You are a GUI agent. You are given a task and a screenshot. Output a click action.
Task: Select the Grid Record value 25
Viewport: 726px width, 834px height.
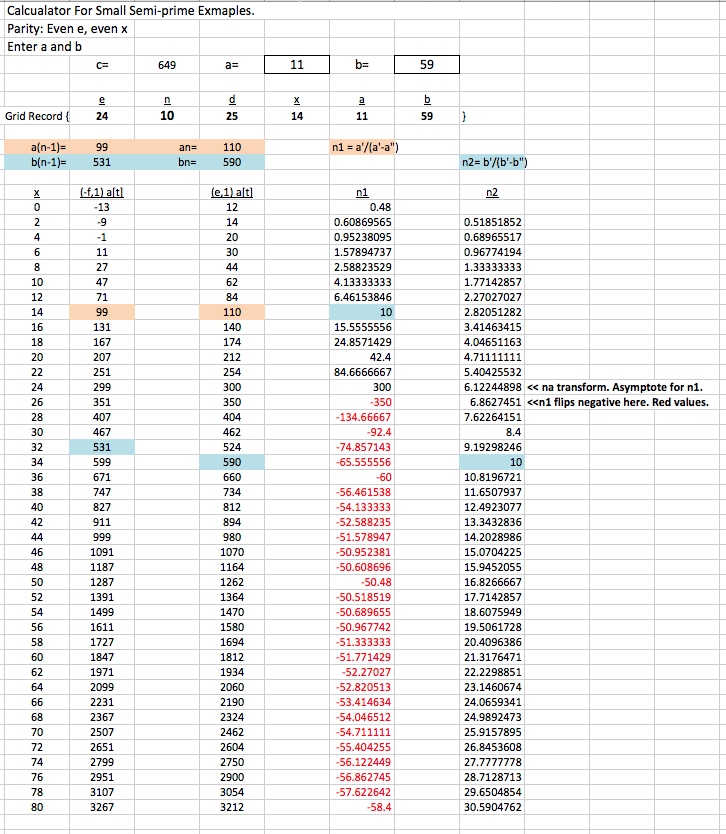pos(232,116)
